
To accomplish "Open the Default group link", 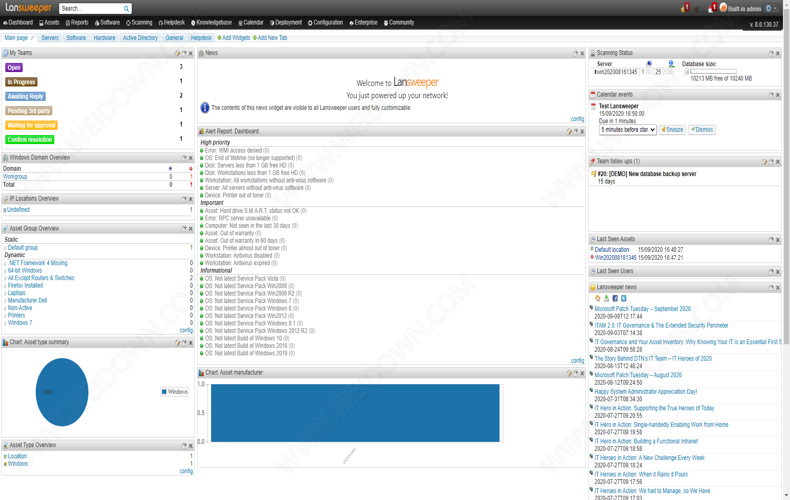I will coord(23,247).
